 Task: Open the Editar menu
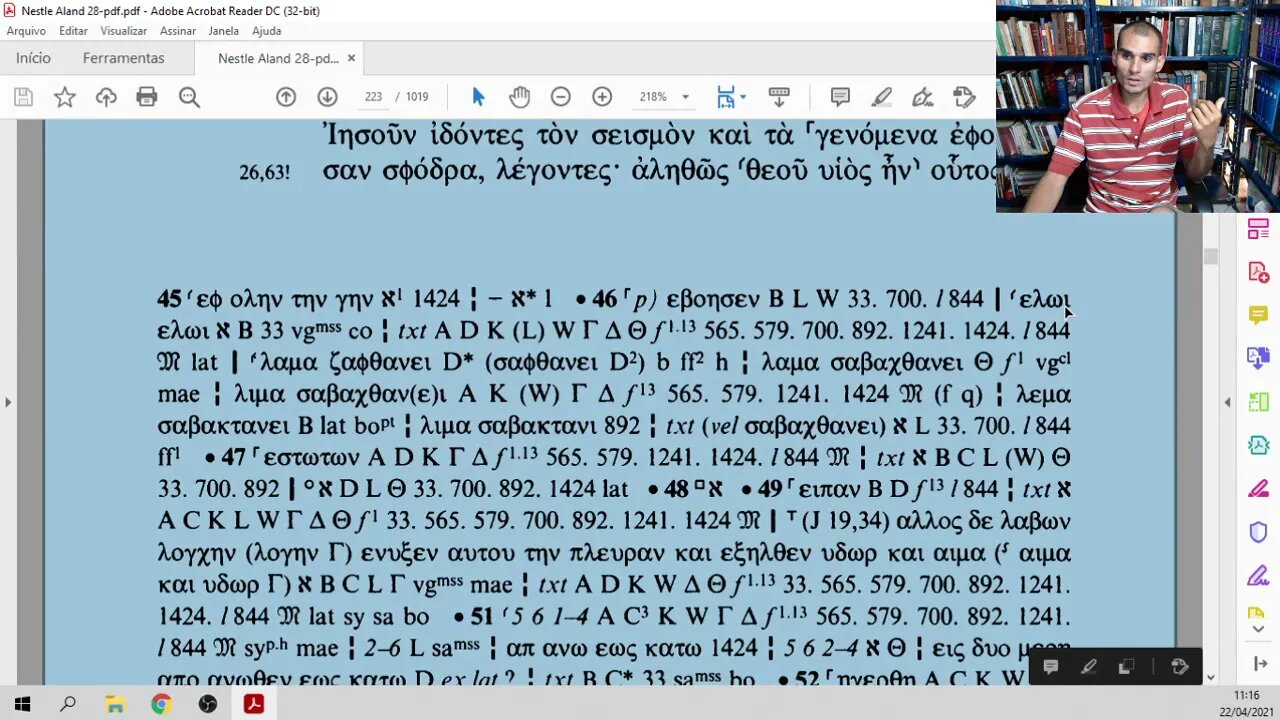pyautogui.click(x=73, y=31)
